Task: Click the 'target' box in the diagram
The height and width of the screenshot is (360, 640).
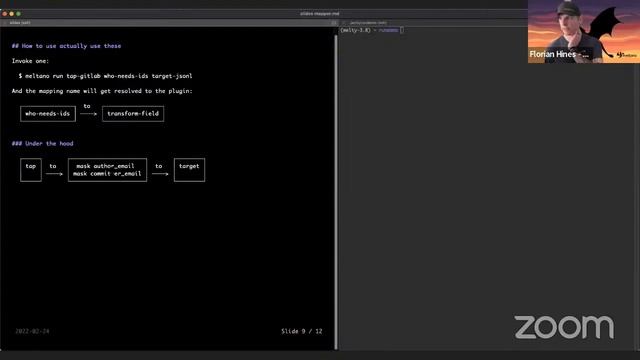Action: click(x=189, y=170)
